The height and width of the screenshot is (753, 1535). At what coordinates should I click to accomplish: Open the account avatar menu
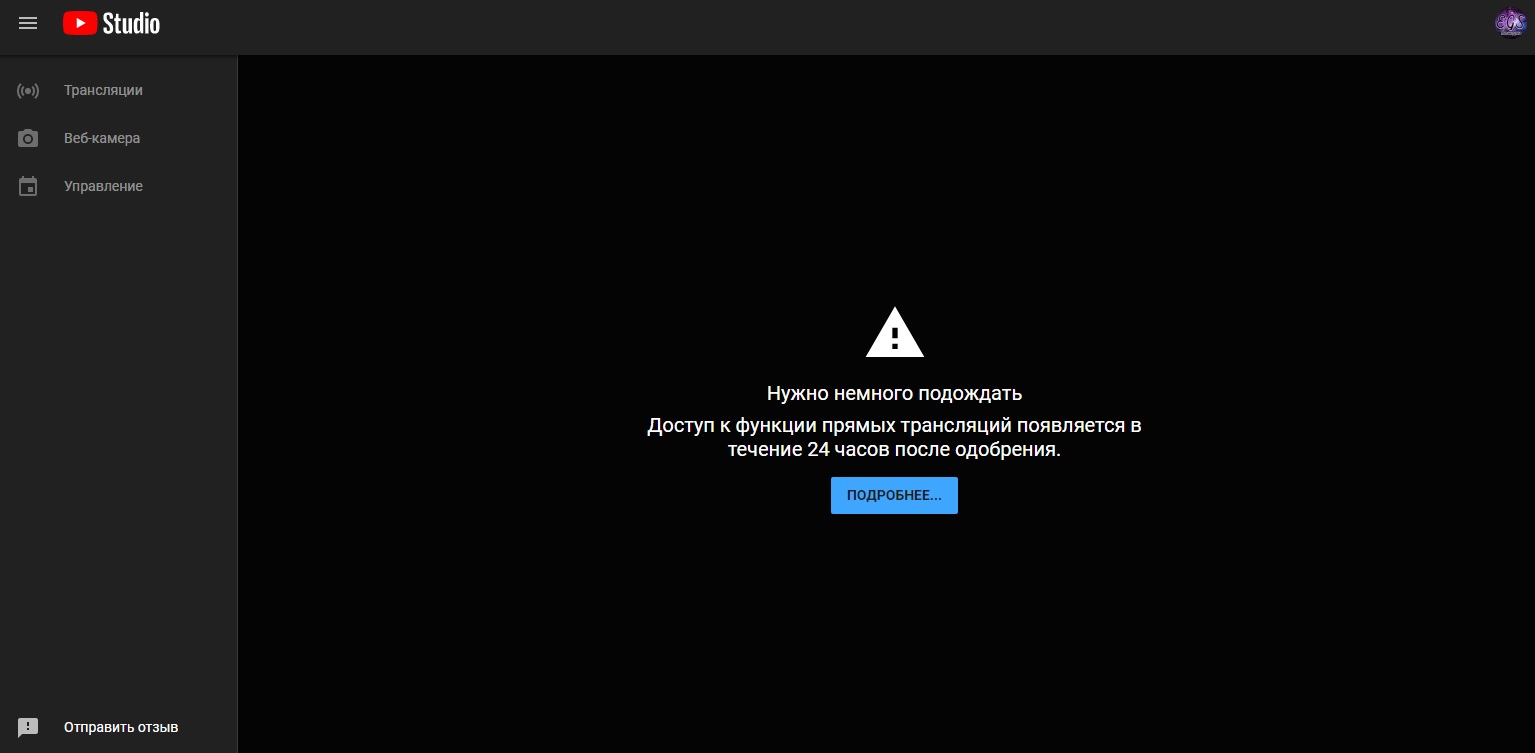click(x=1509, y=23)
